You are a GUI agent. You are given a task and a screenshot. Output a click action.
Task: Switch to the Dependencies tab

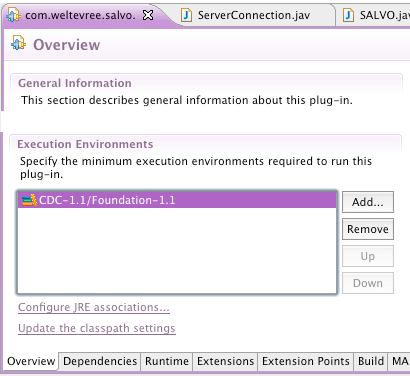point(100,361)
